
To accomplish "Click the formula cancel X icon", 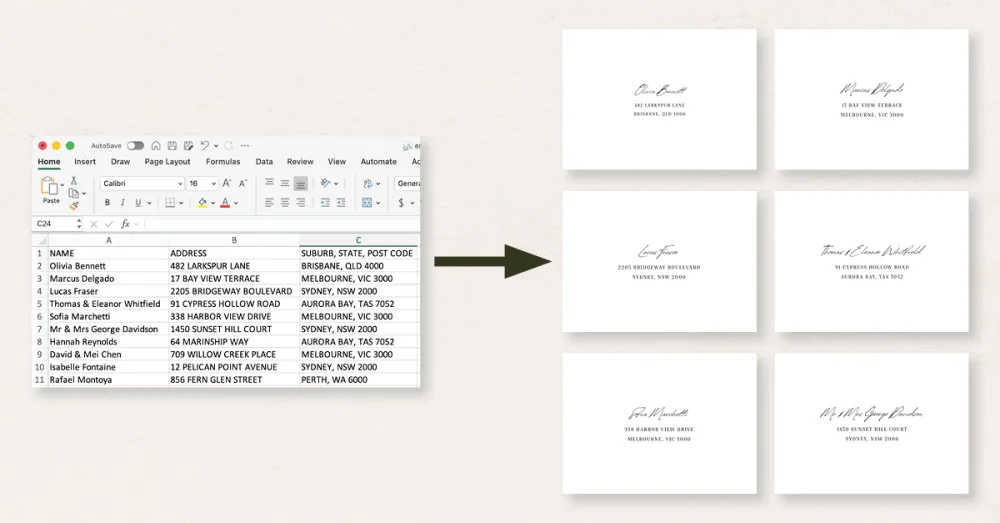I will [x=94, y=224].
